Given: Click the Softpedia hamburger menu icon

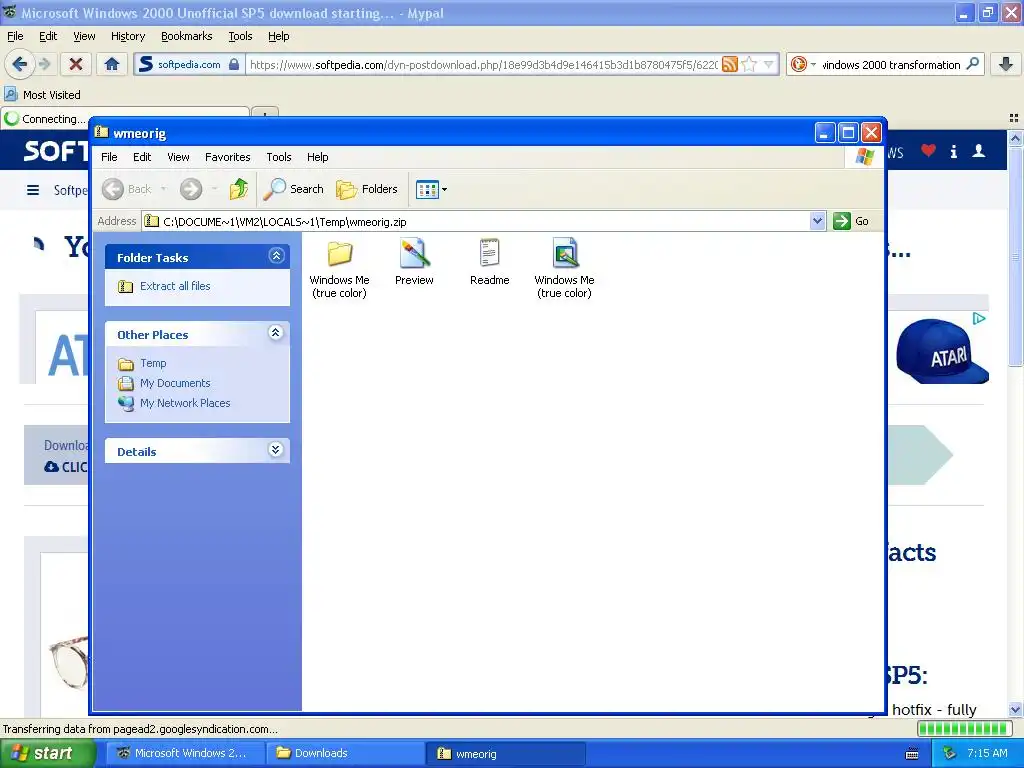Looking at the screenshot, I should click(x=33, y=190).
